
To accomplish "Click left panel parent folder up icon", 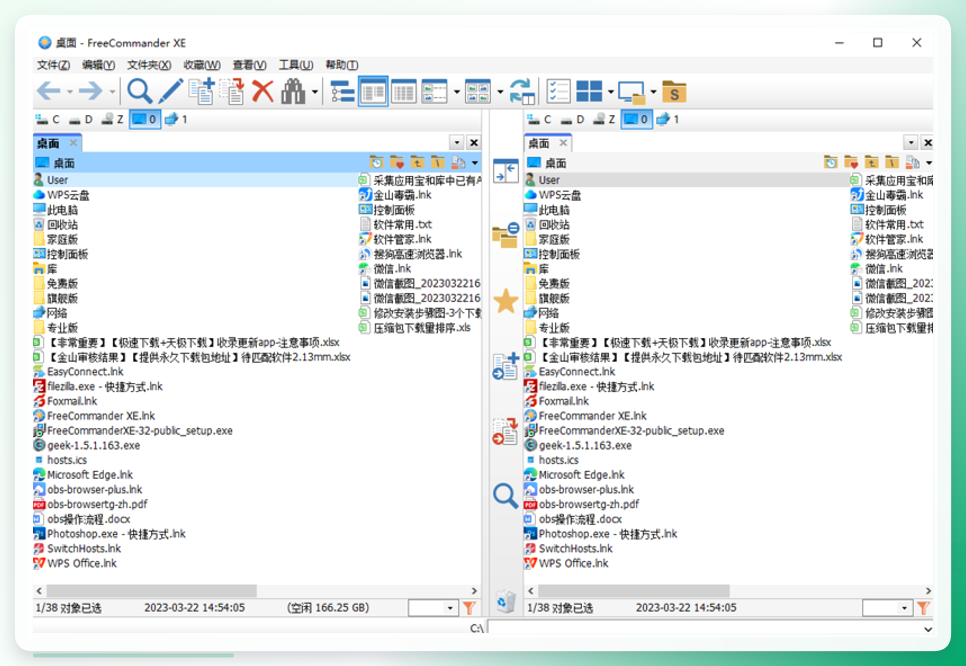I will (417, 163).
